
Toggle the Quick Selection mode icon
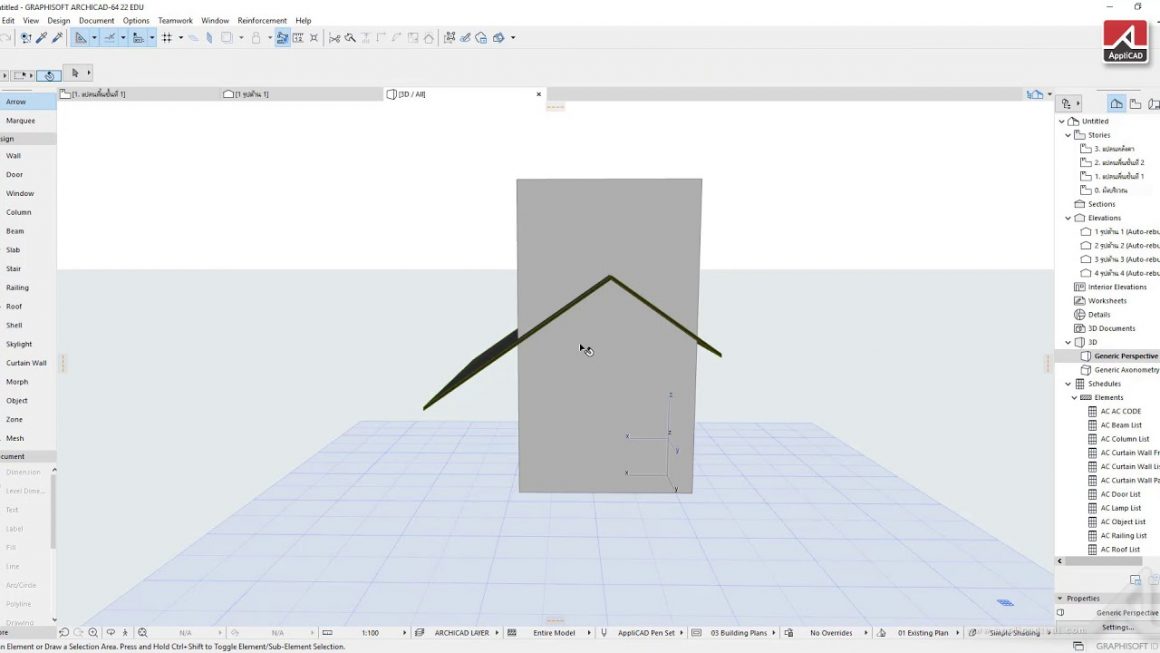point(49,75)
